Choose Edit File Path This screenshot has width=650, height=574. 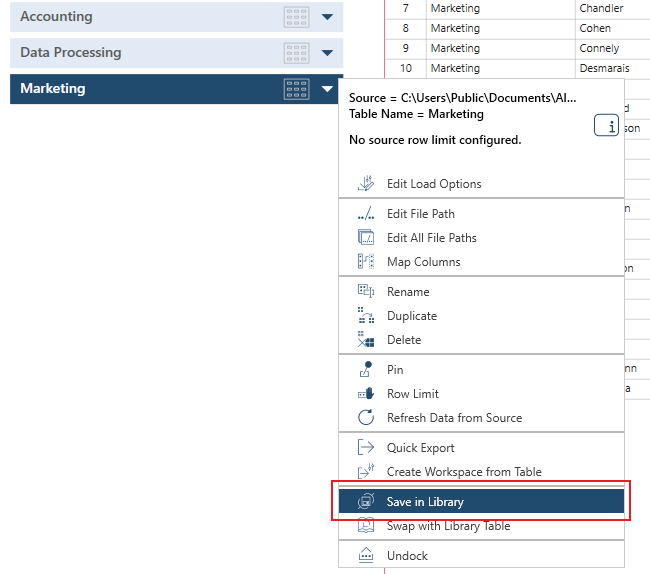click(x=481, y=214)
